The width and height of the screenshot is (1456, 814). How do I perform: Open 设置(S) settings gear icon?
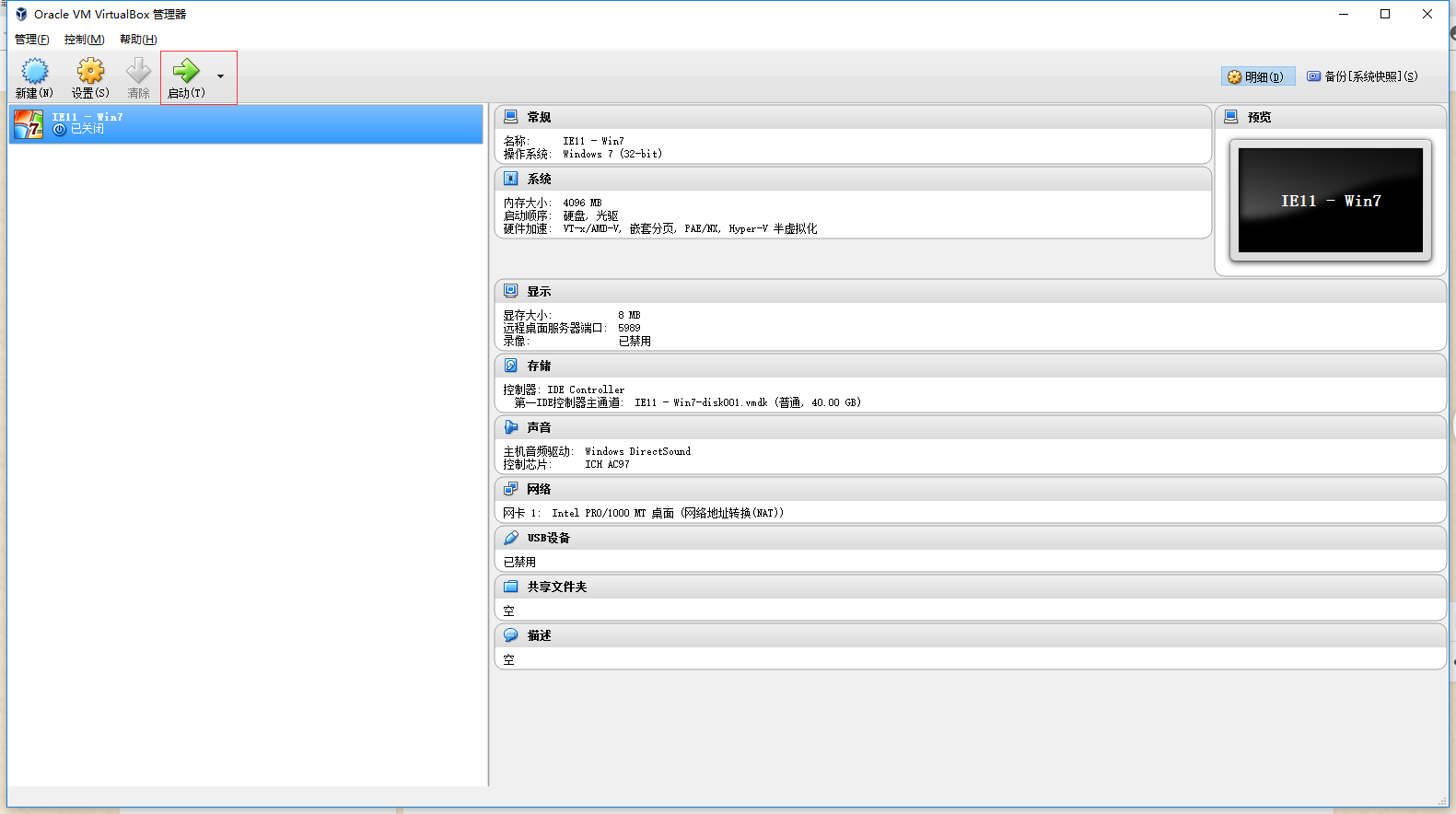pyautogui.click(x=90, y=71)
